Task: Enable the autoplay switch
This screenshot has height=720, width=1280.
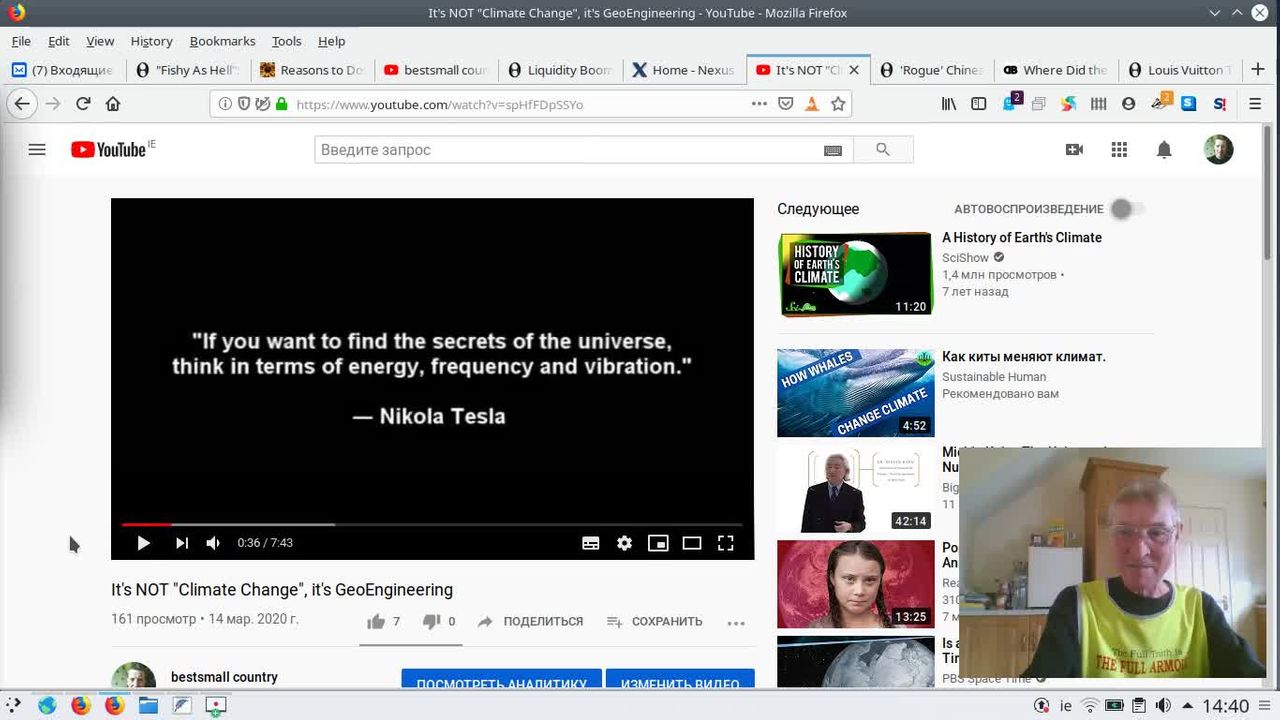Action: (1127, 209)
